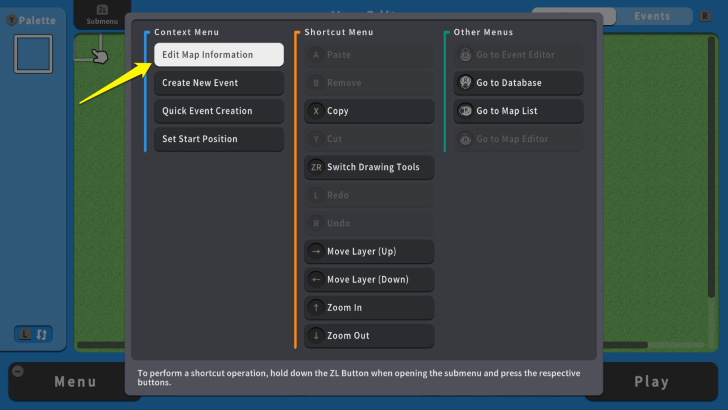Select Set Start Position
This screenshot has height=410, width=728.
coord(219,139)
